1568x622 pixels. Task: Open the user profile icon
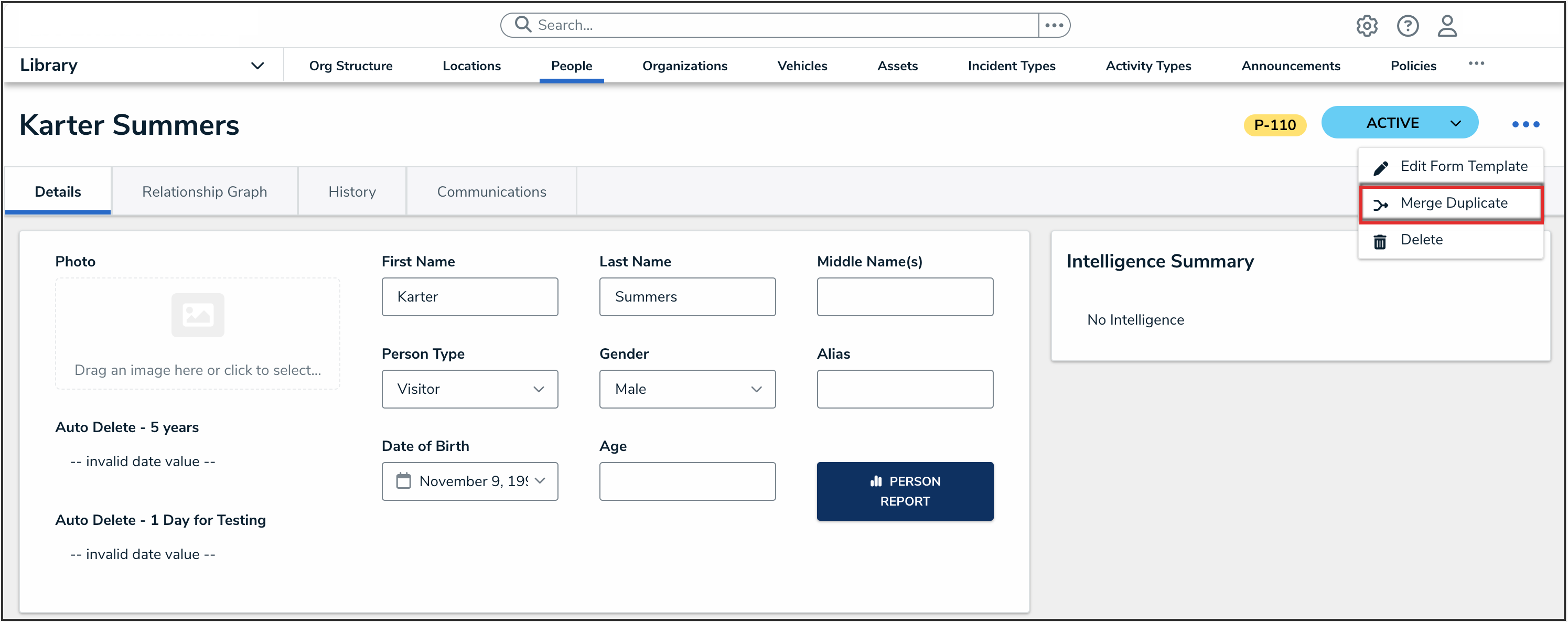click(x=1447, y=26)
